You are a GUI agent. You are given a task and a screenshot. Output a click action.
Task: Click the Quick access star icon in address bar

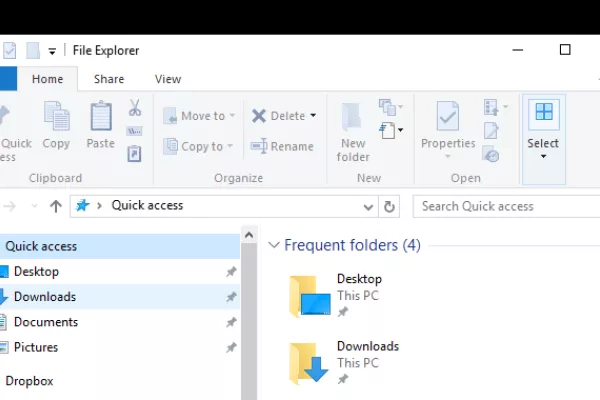click(x=82, y=206)
